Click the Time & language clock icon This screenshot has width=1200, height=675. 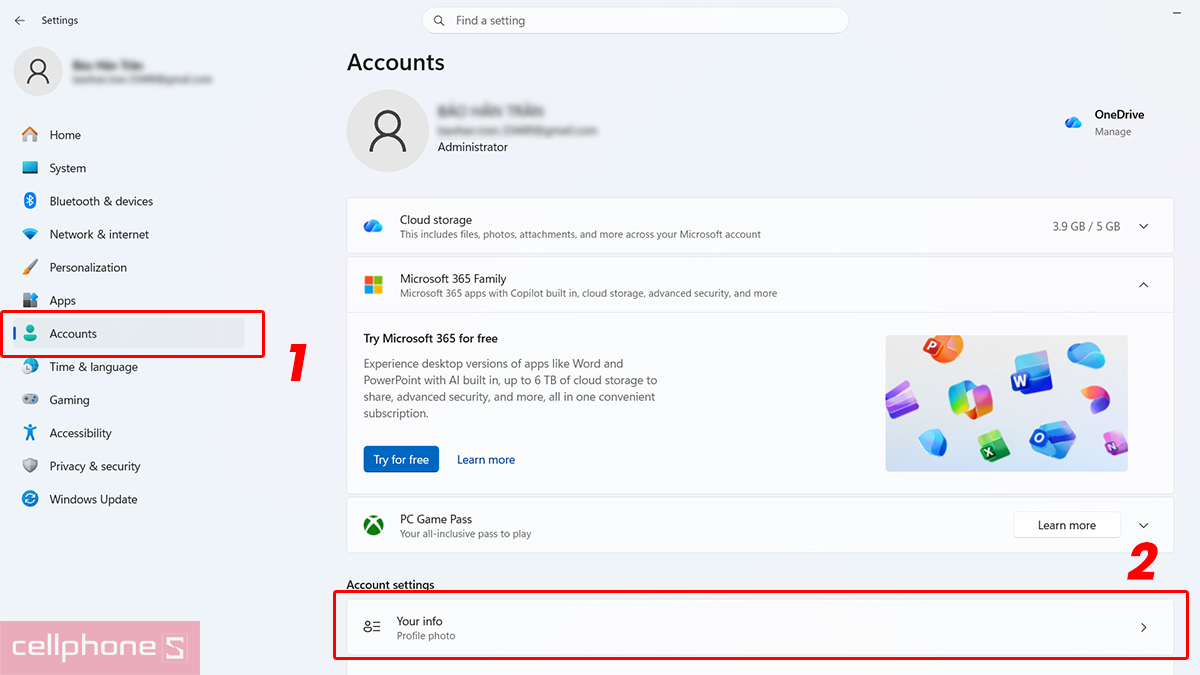tap(30, 366)
